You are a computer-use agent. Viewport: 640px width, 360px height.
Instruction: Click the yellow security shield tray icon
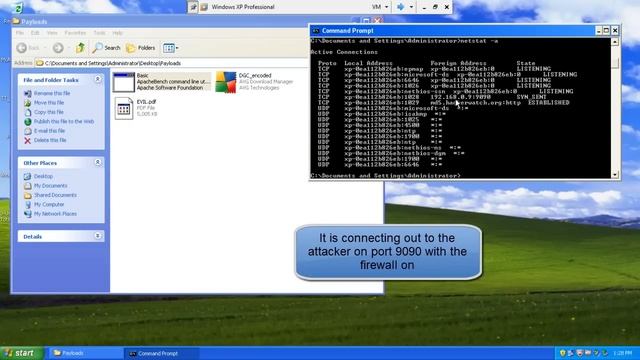pyautogui.click(x=562, y=353)
